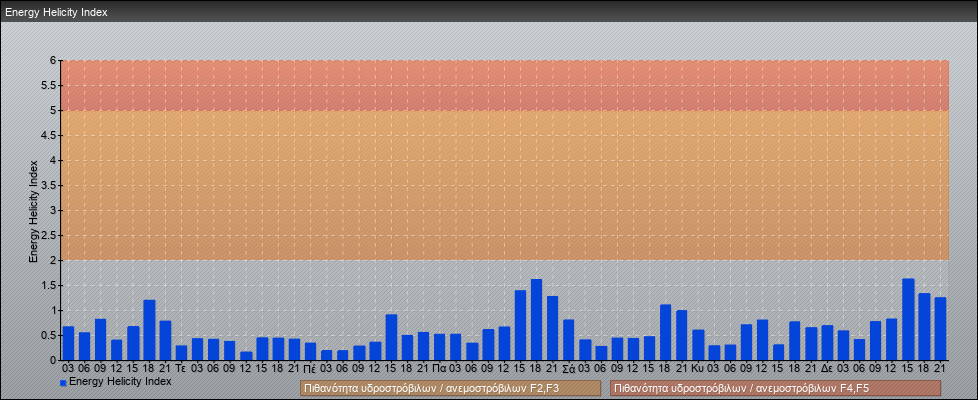Select the Κυ day label on x-axis

697,368
